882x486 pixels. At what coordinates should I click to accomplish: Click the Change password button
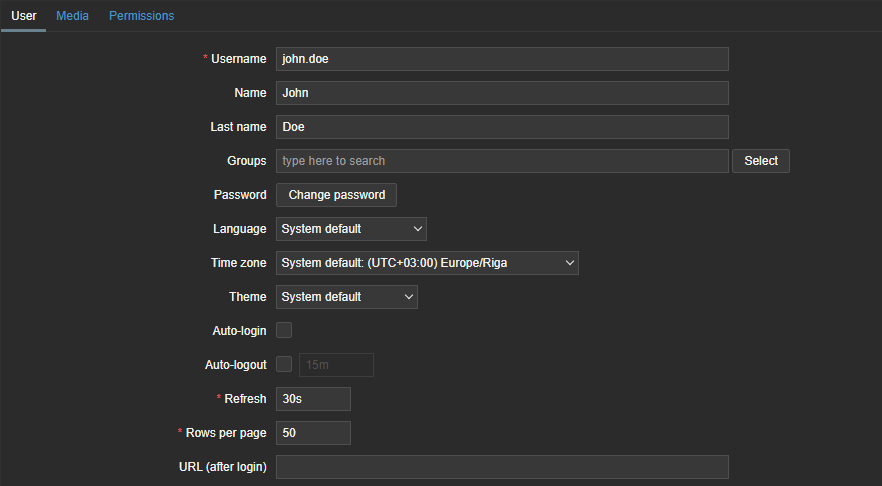click(336, 195)
